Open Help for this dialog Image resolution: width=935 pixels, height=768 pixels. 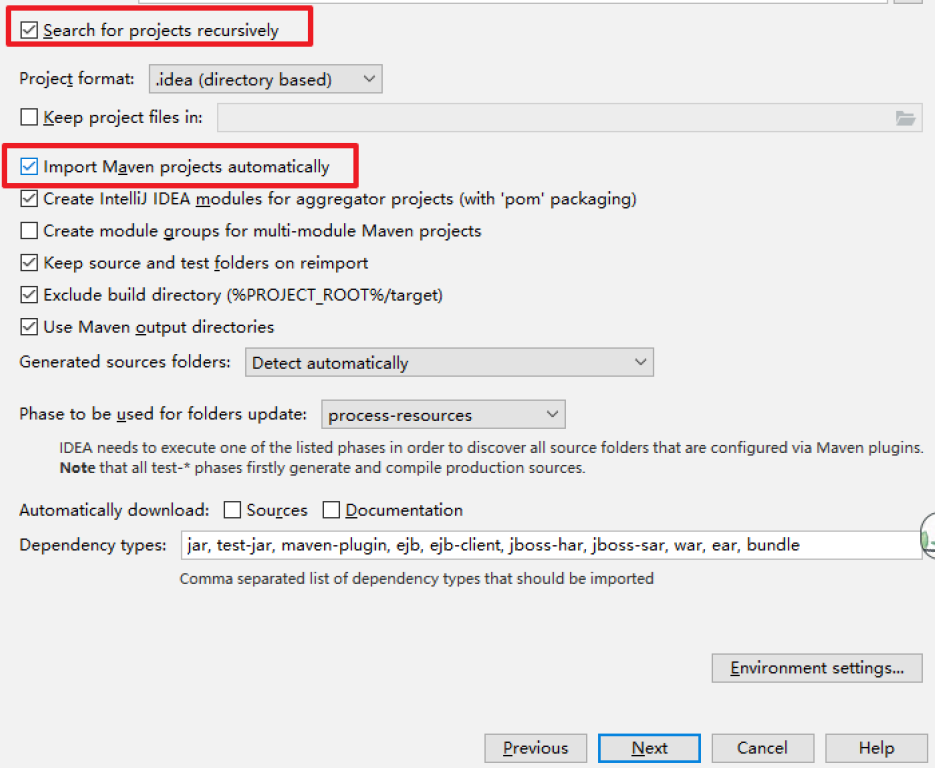[x=875, y=748]
